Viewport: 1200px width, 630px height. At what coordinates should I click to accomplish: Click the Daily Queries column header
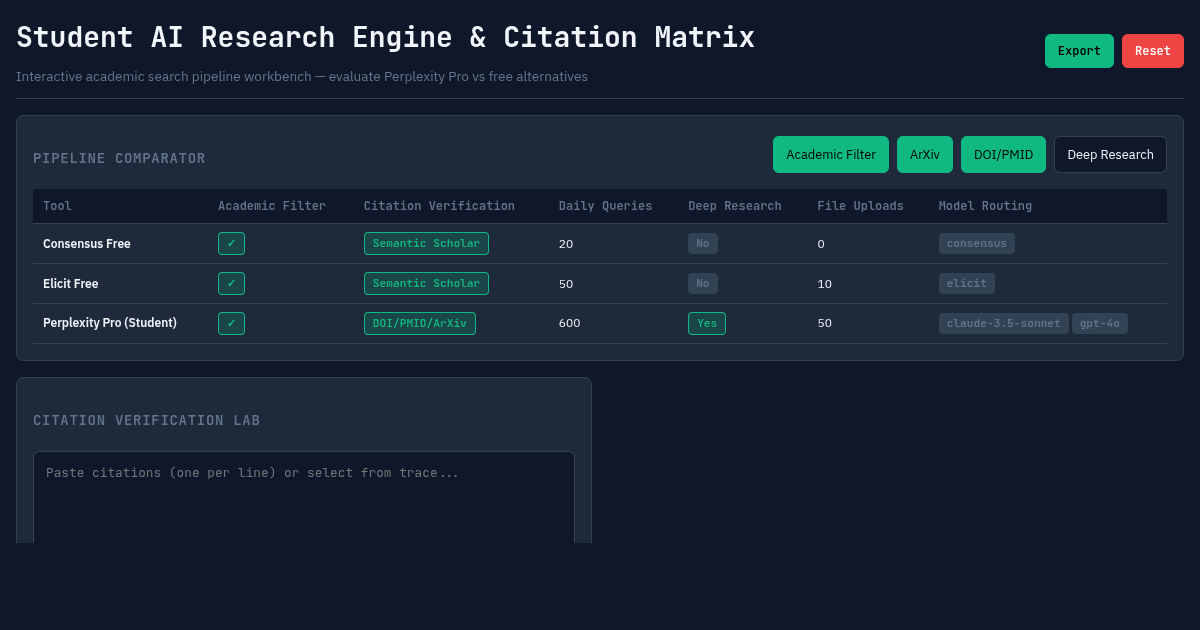point(605,206)
